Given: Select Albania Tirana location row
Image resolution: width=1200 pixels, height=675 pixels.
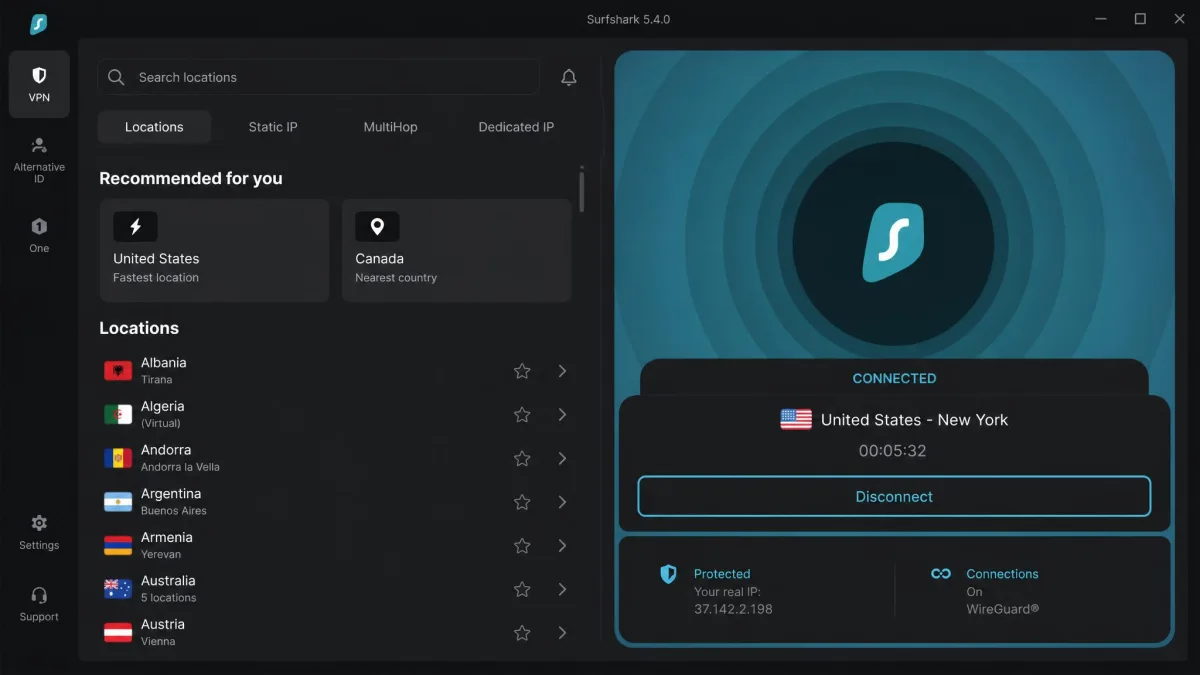Looking at the screenshot, I should pos(338,371).
